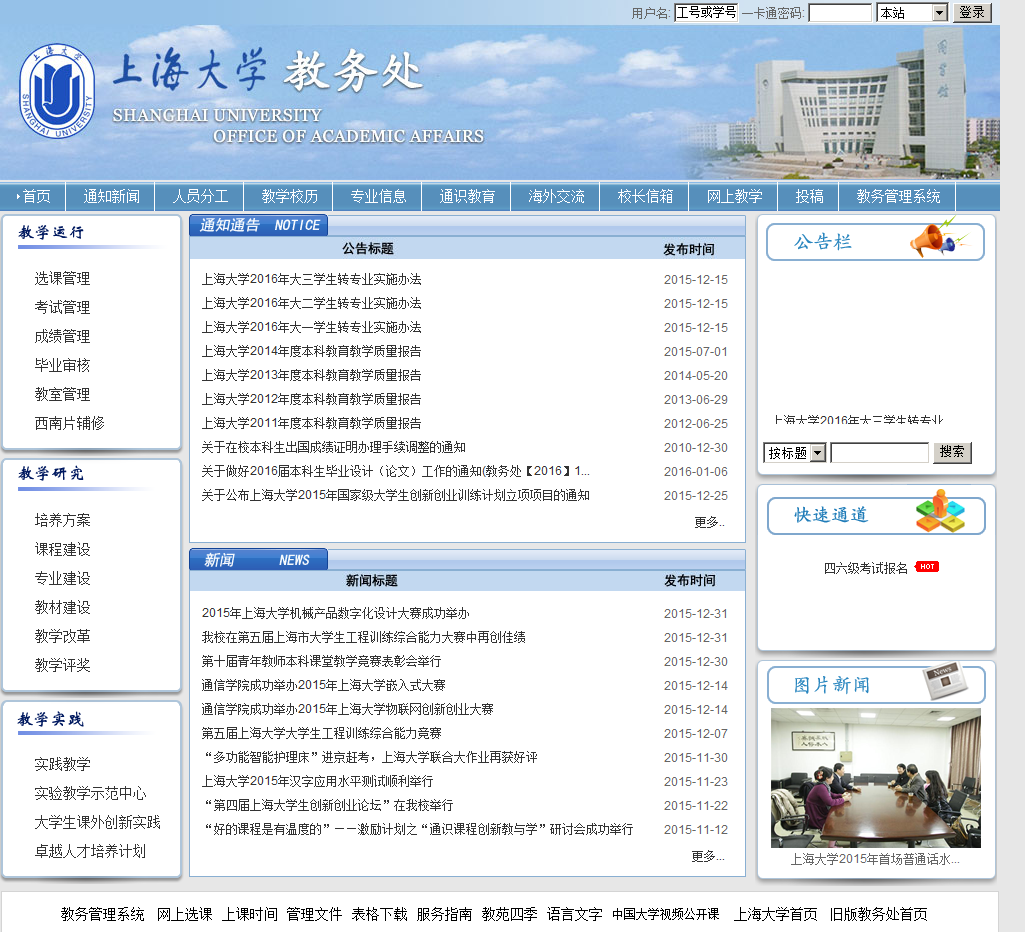Open 专业建设 sidebar link

click(62, 578)
